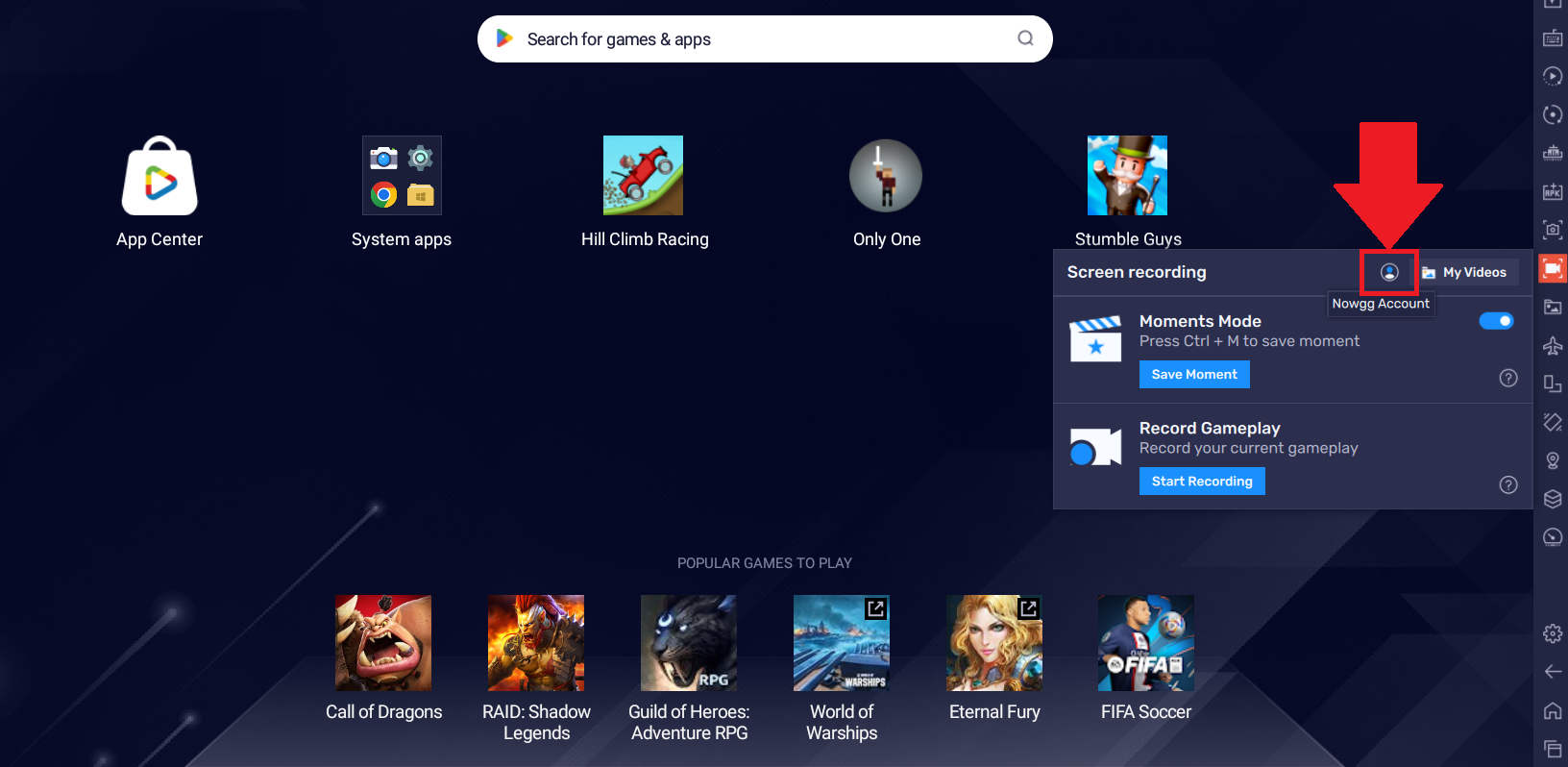The width and height of the screenshot is (1568, 767).
Task: Go to home via sidebar house icon
Action: [1553, 710]
